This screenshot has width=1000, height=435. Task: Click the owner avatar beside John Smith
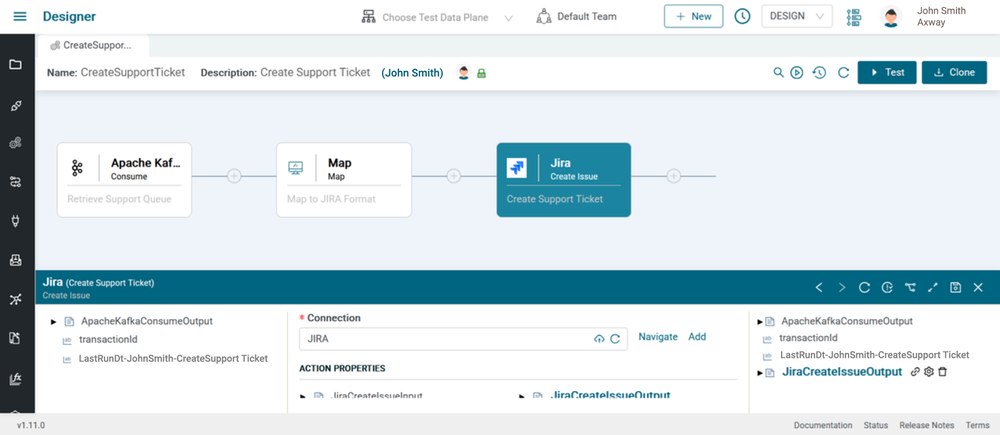coord(464,73)
